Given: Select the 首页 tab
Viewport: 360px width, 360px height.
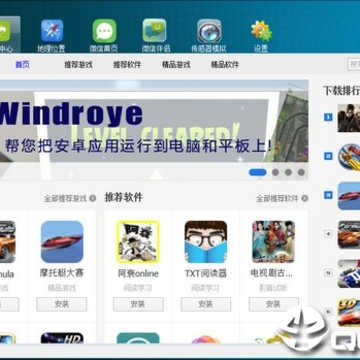Looking at the screenshot, I should click(x=22, y=65).
